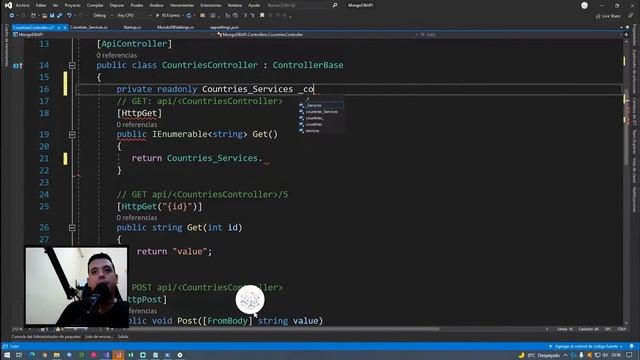Open the Any CPU platform dropdown

click(133, 16)
